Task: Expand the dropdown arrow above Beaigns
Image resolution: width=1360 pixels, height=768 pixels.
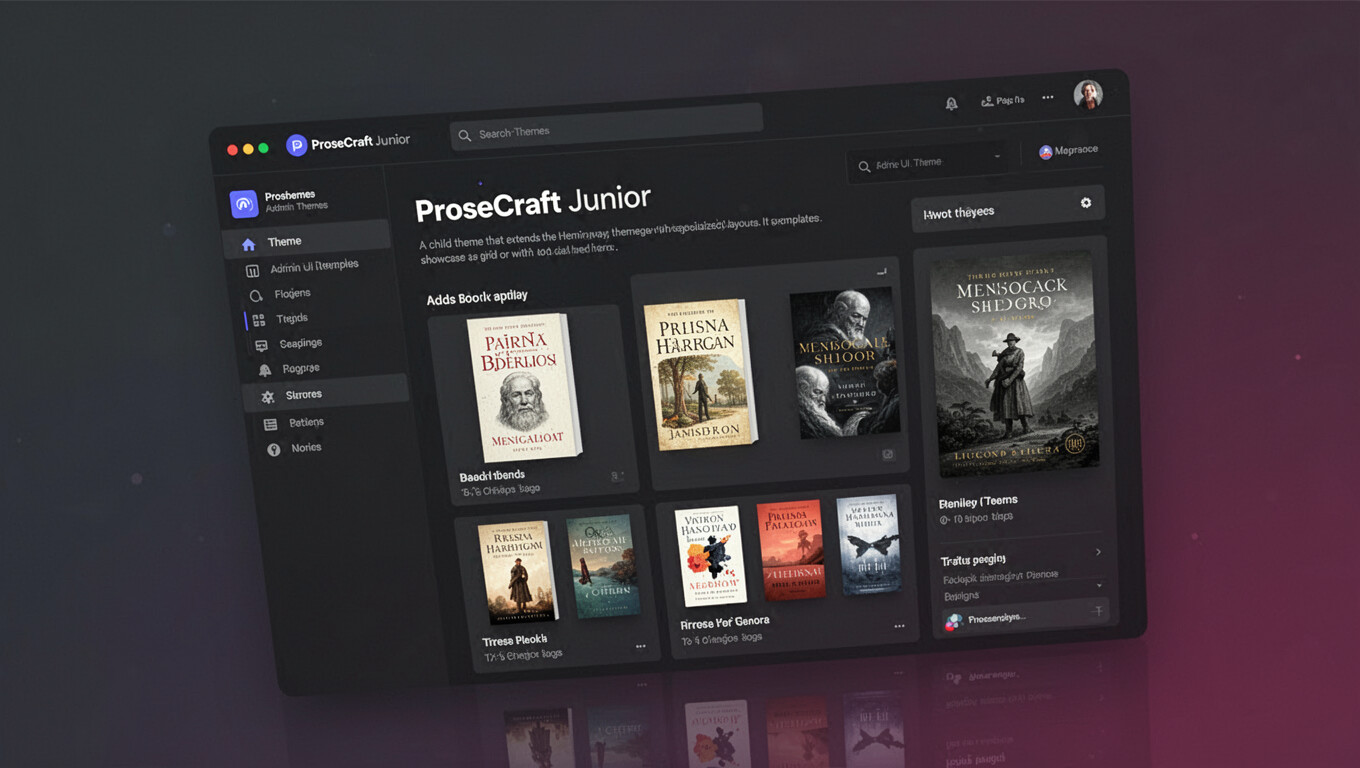Action: pyautogui.click(x=1100, y=585)
